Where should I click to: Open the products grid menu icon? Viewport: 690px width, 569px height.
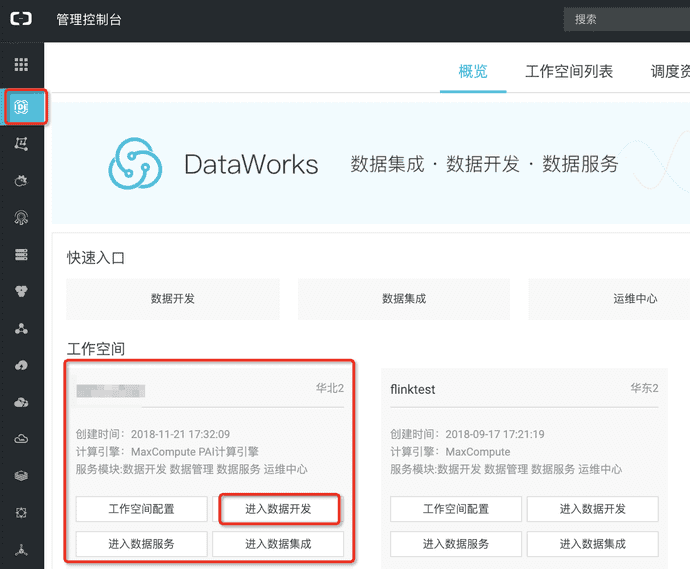[x=21, y=64]
